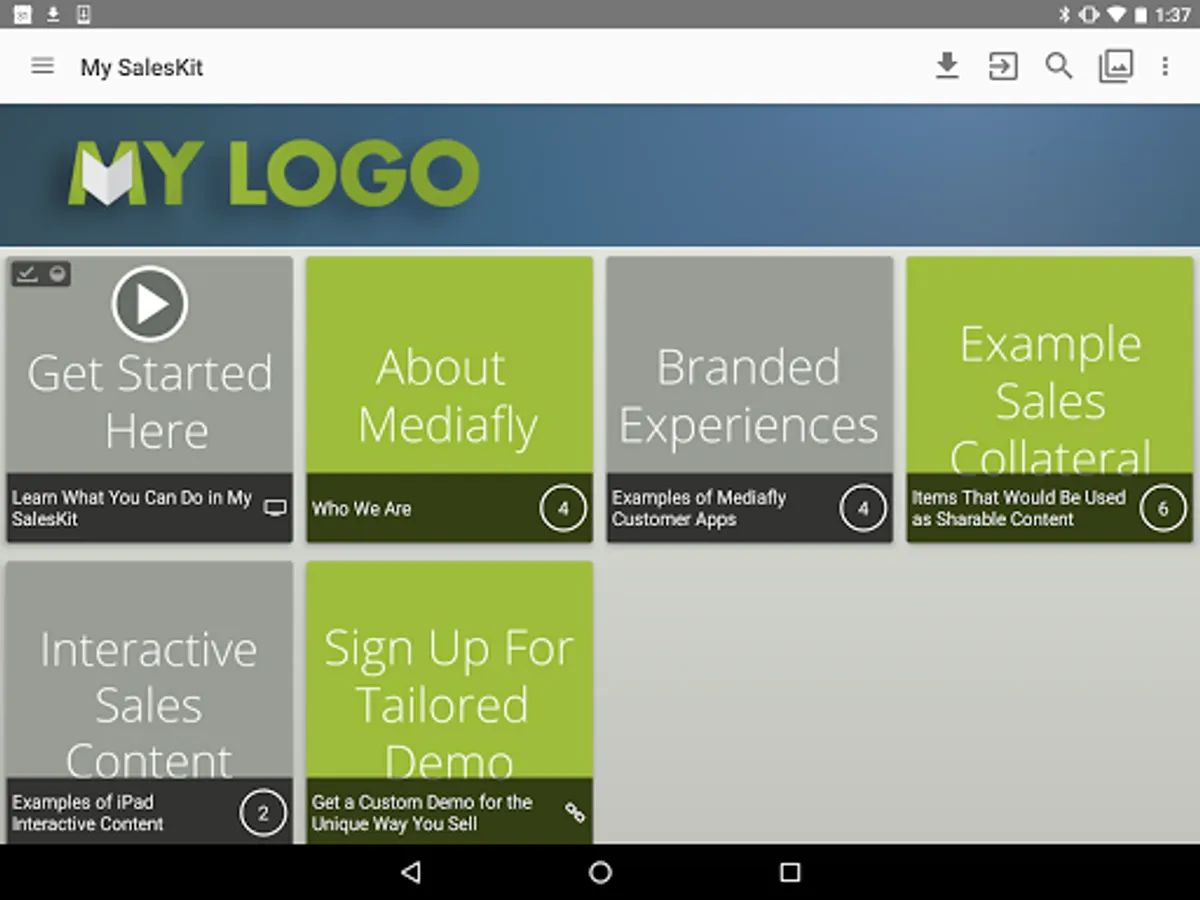Click count badge 2 on iPad Interactive Content

coord(263,812)
